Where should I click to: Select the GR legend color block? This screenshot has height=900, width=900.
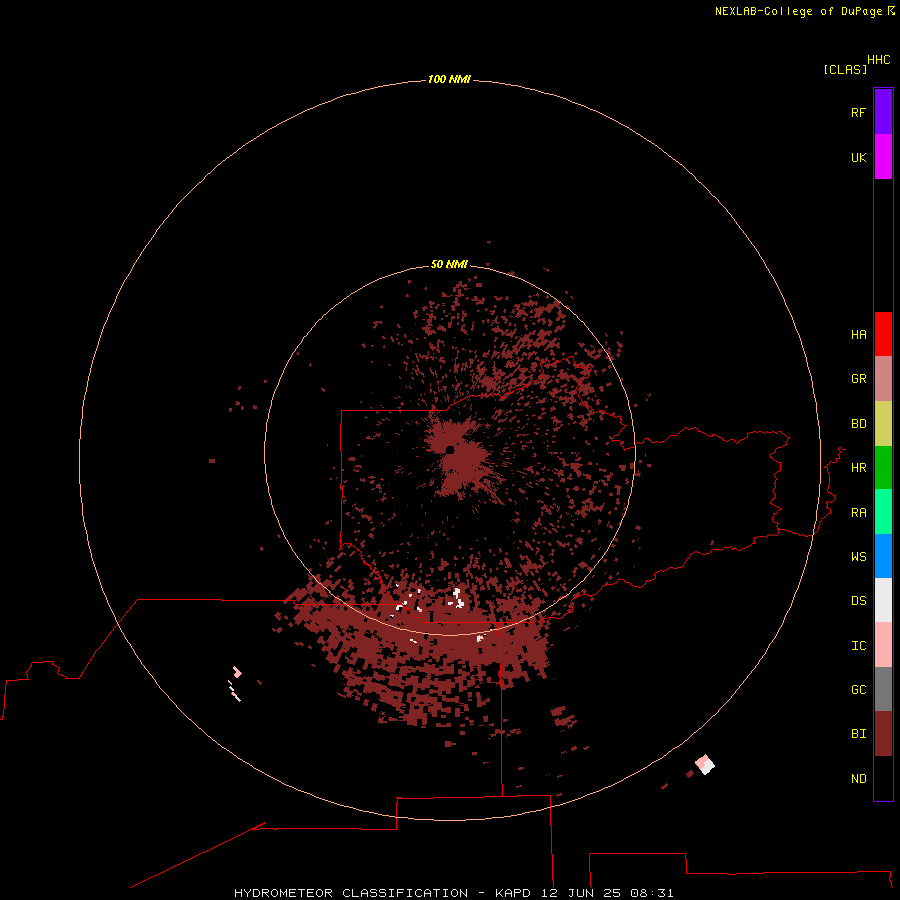point(883,379)
